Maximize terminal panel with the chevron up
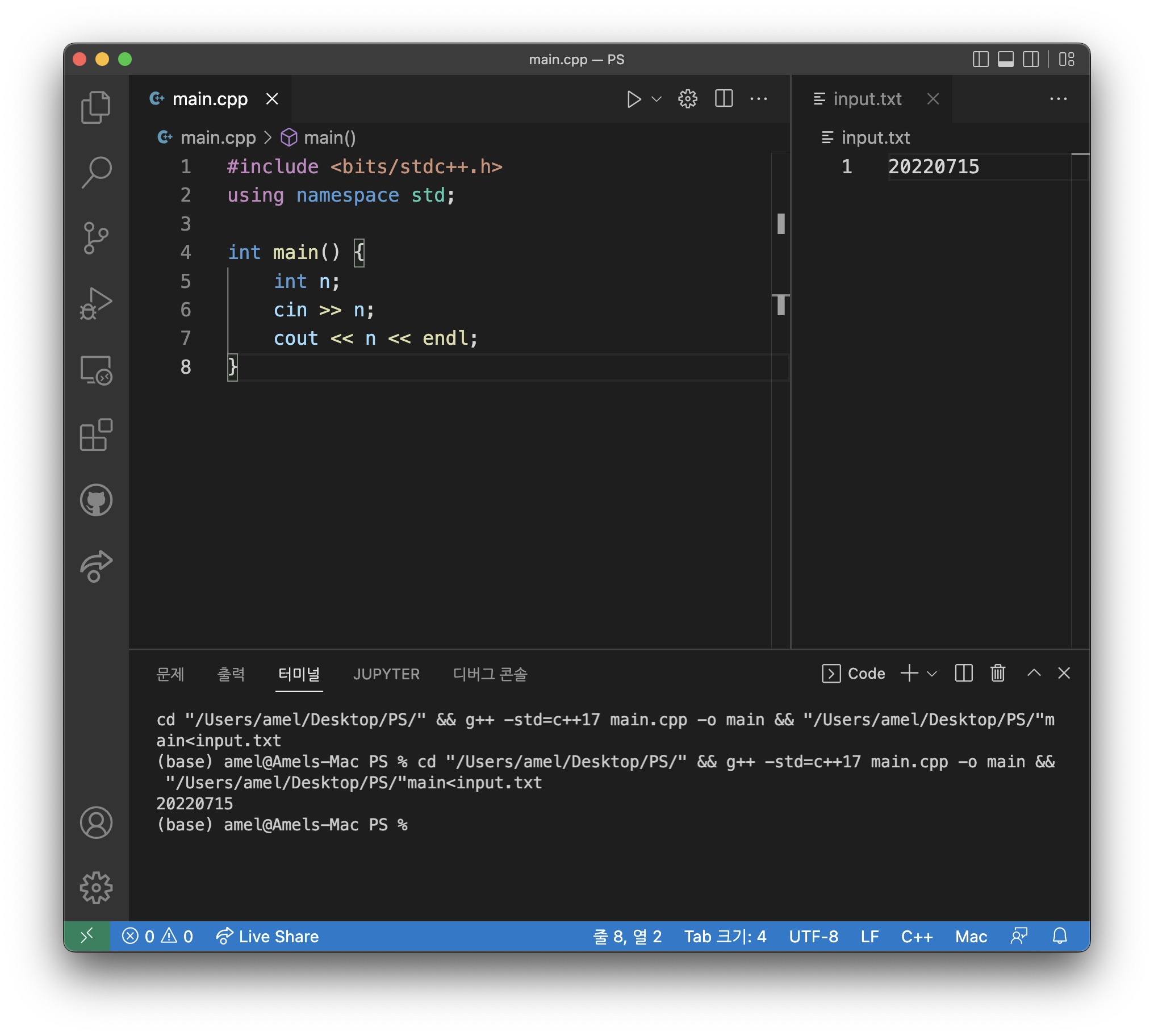This screenshot has width=1154, height=1036. 1034,674
